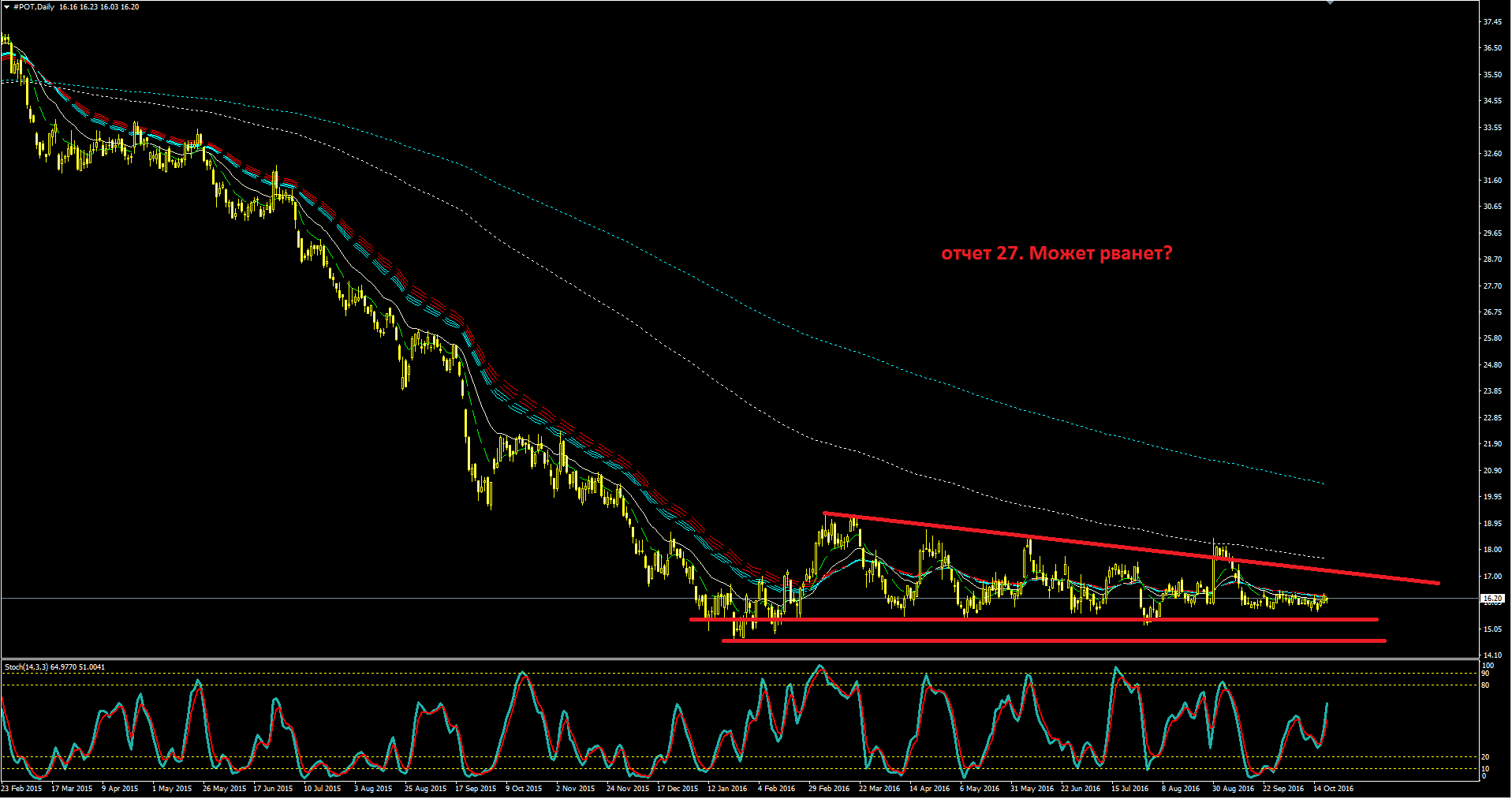Click the 15.05 price scale label

coord(1491,629)
